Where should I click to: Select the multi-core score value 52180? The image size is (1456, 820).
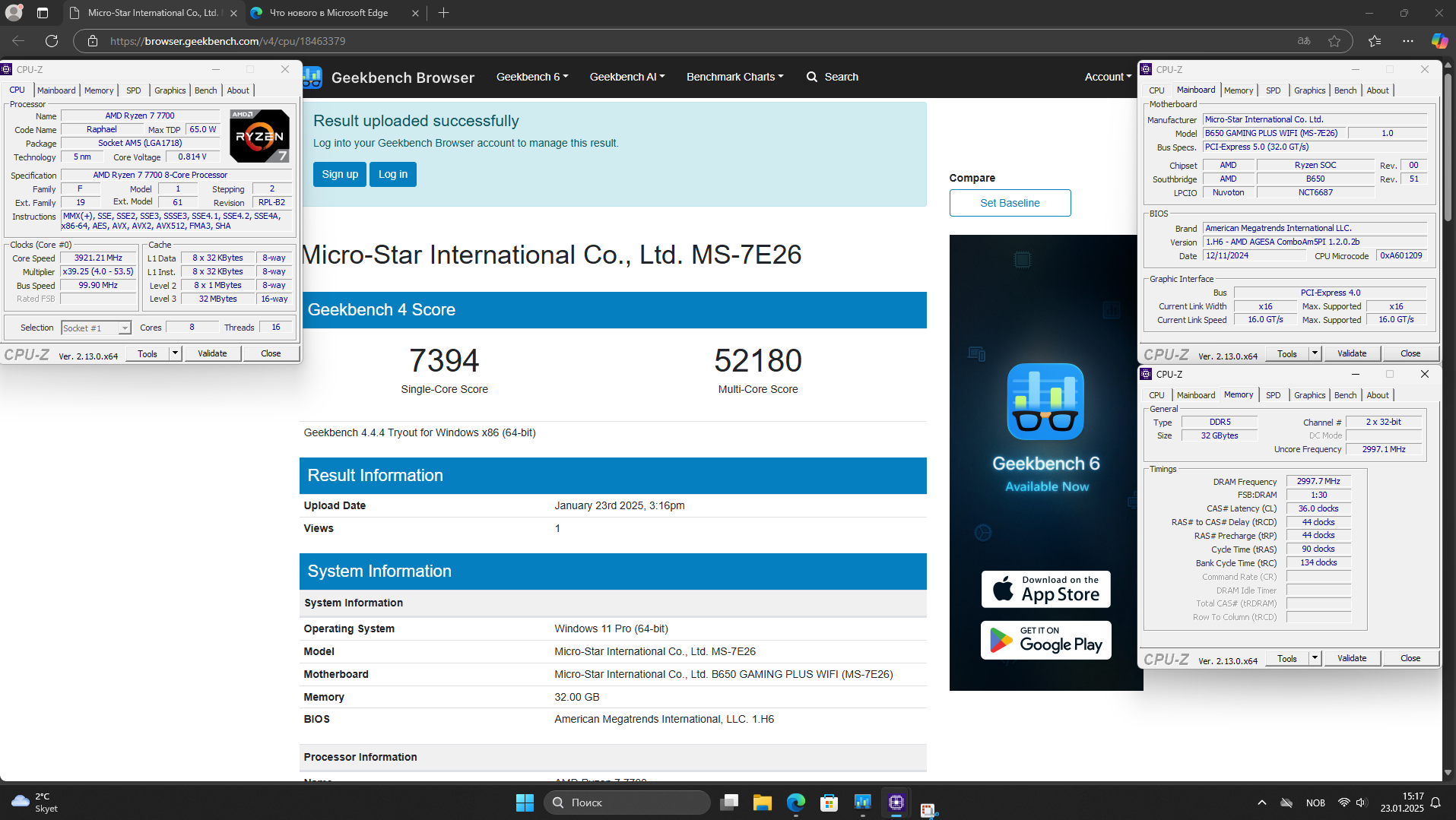758,361
